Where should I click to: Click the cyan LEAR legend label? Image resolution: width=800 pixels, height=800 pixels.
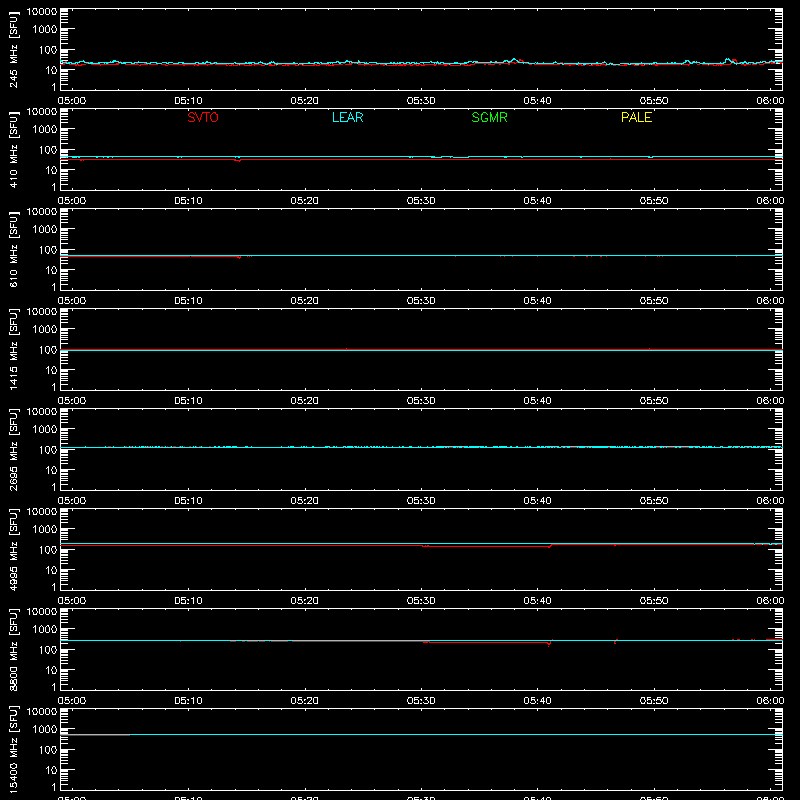(x=347, y=117)
